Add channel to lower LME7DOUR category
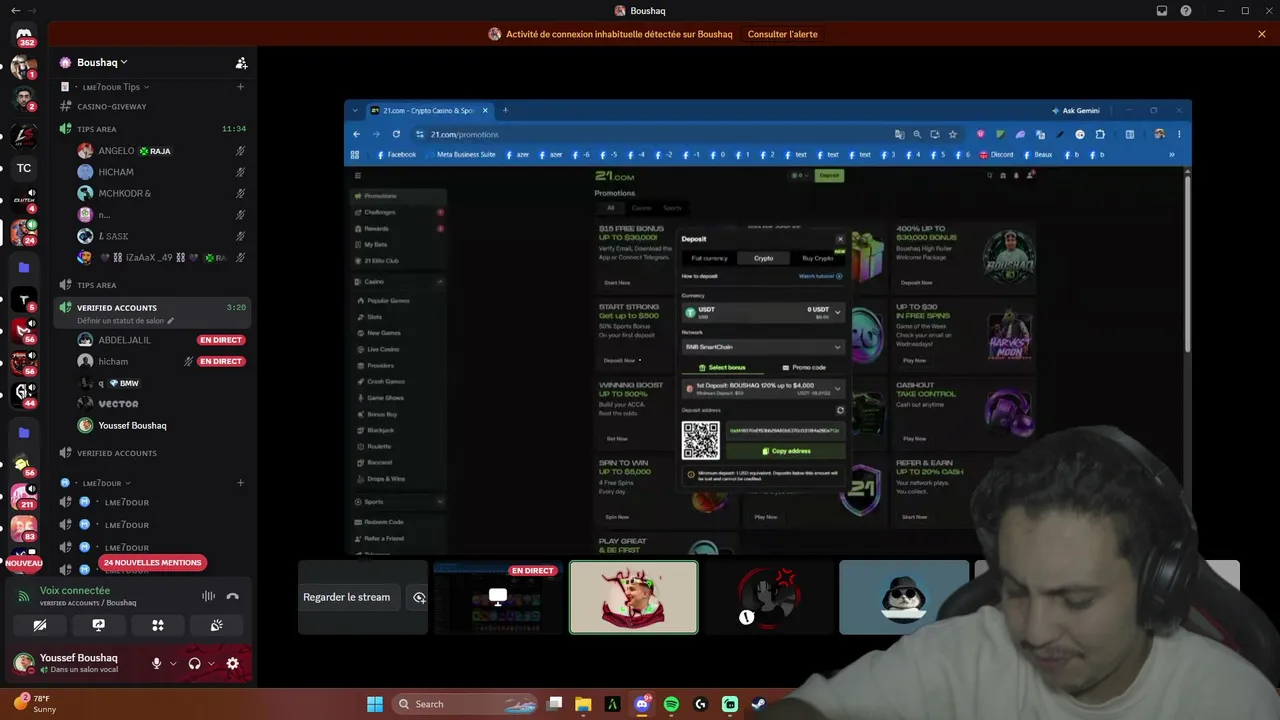Viewport: 1280px width, 720px height. click(x=240, y=483)
